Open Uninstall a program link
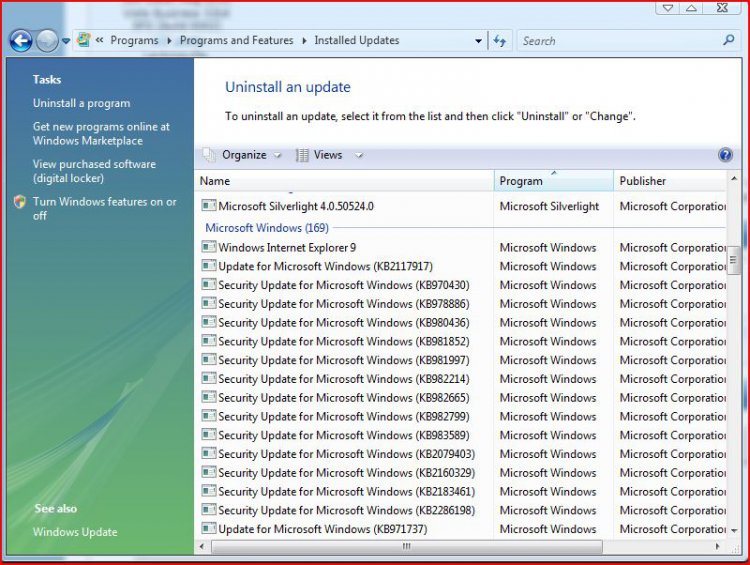Screen dimensions: 750x565 click(x=81, y=103)
